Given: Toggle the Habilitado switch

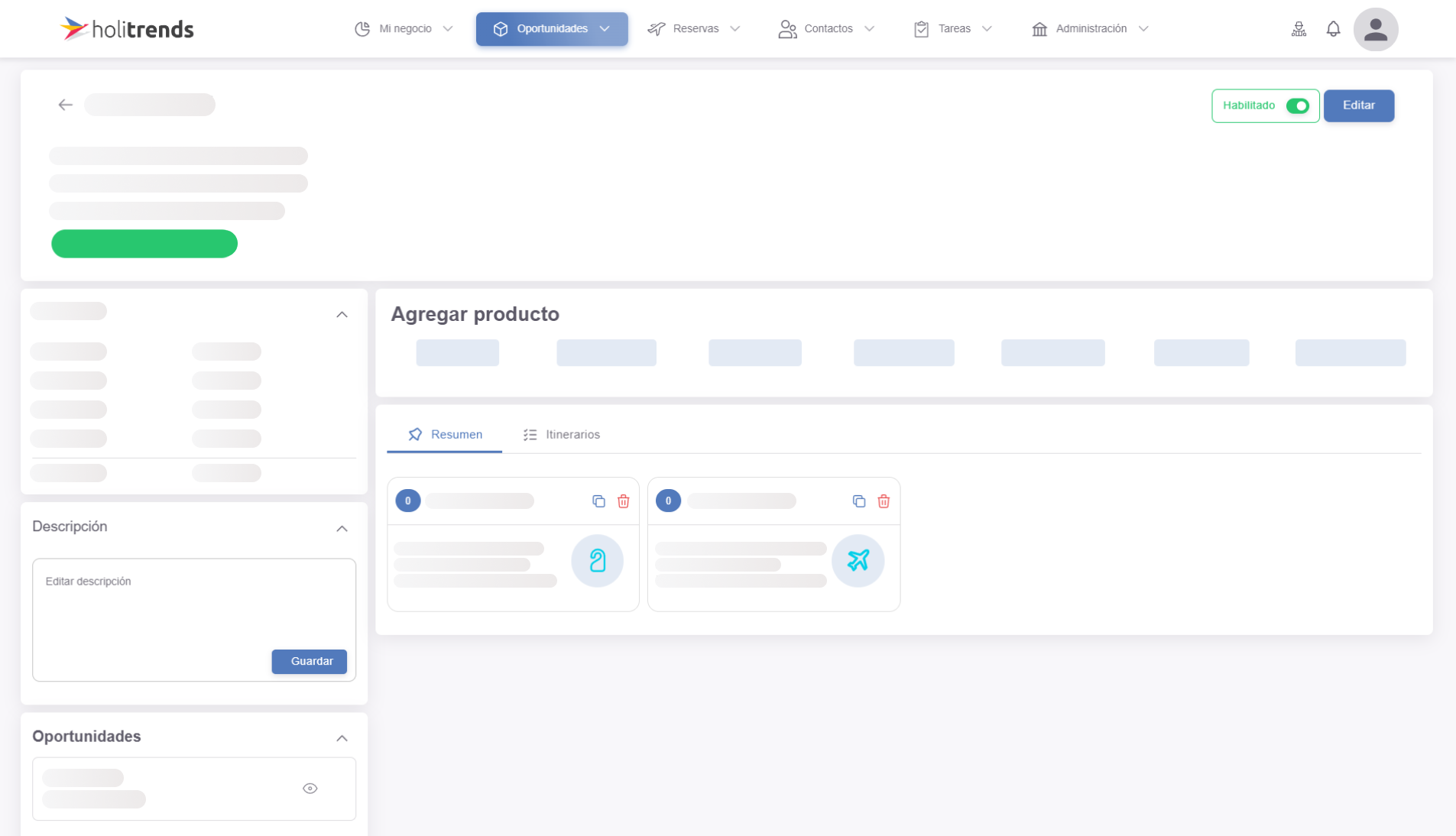Looking at the screenshot, I should click(x=1298, y=106).
